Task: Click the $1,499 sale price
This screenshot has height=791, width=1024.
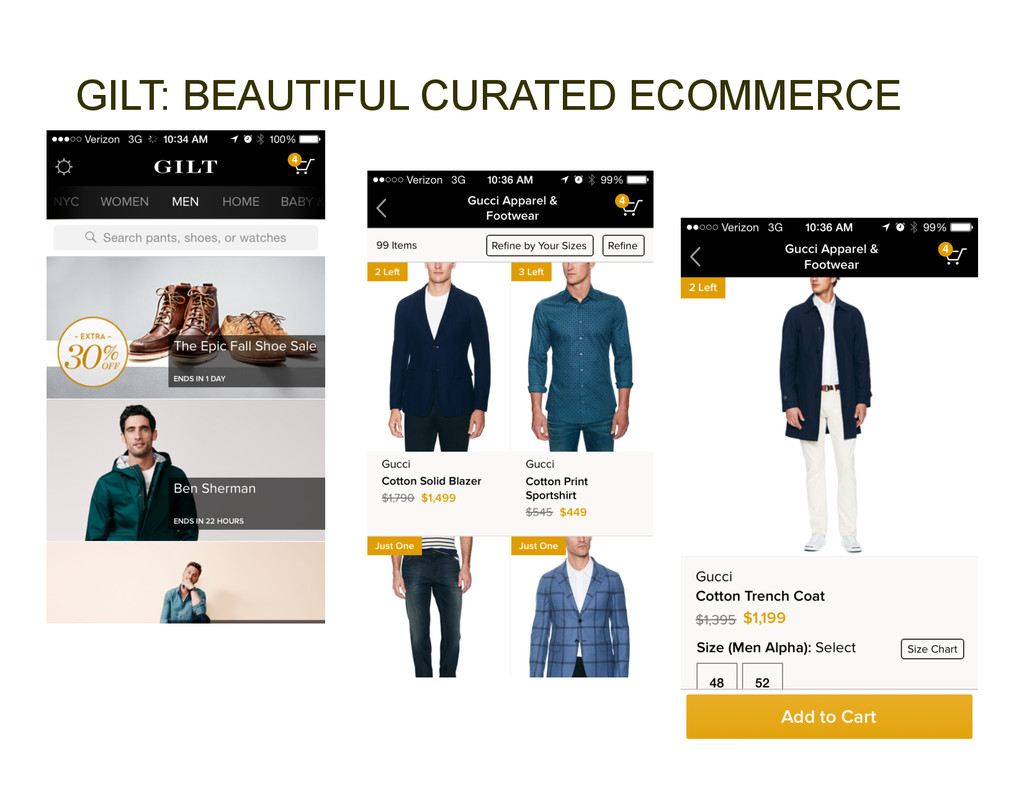Action: (x=438, y=498)
